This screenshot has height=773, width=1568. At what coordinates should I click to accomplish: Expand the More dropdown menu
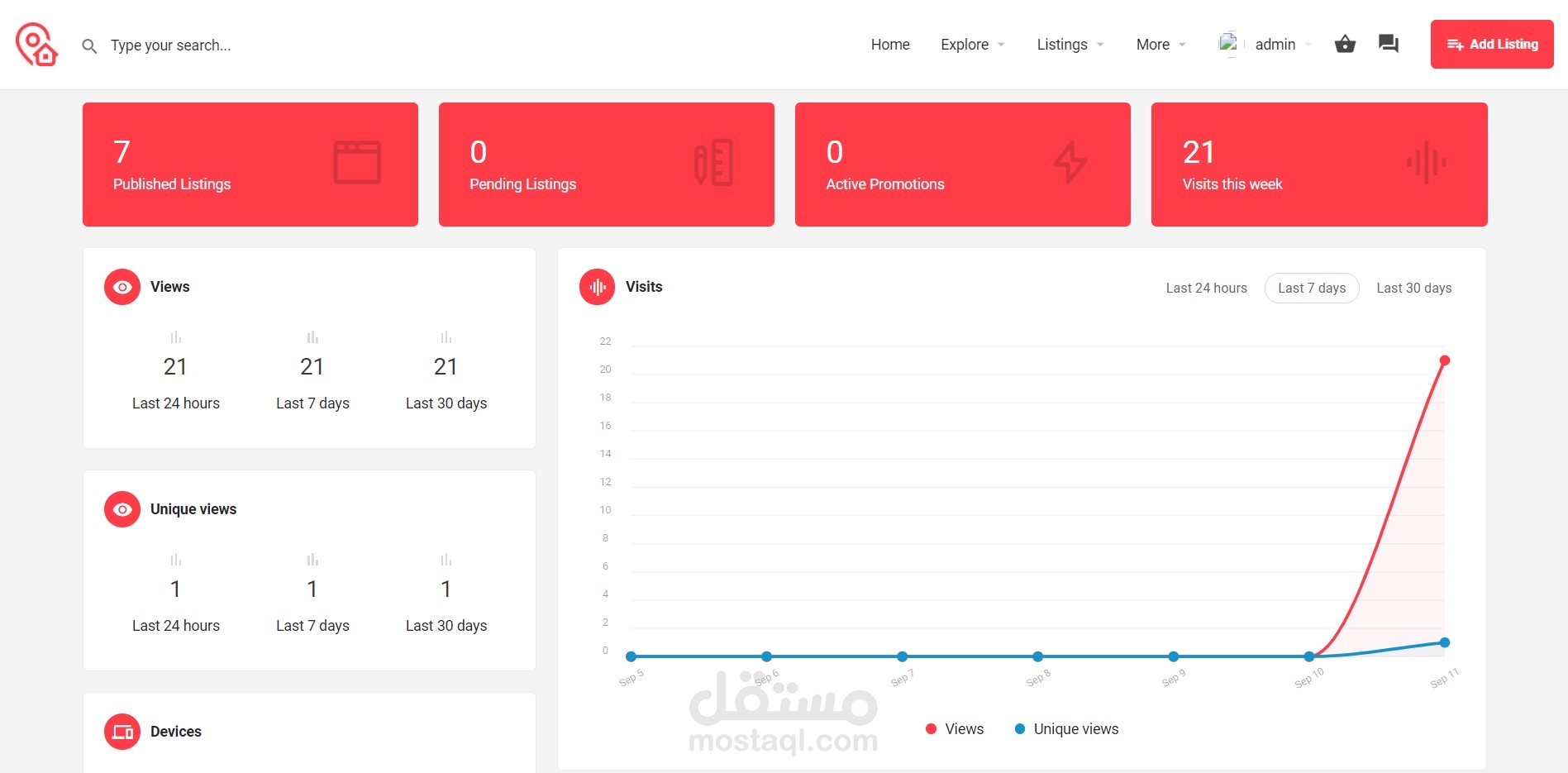coord(1161,45)
